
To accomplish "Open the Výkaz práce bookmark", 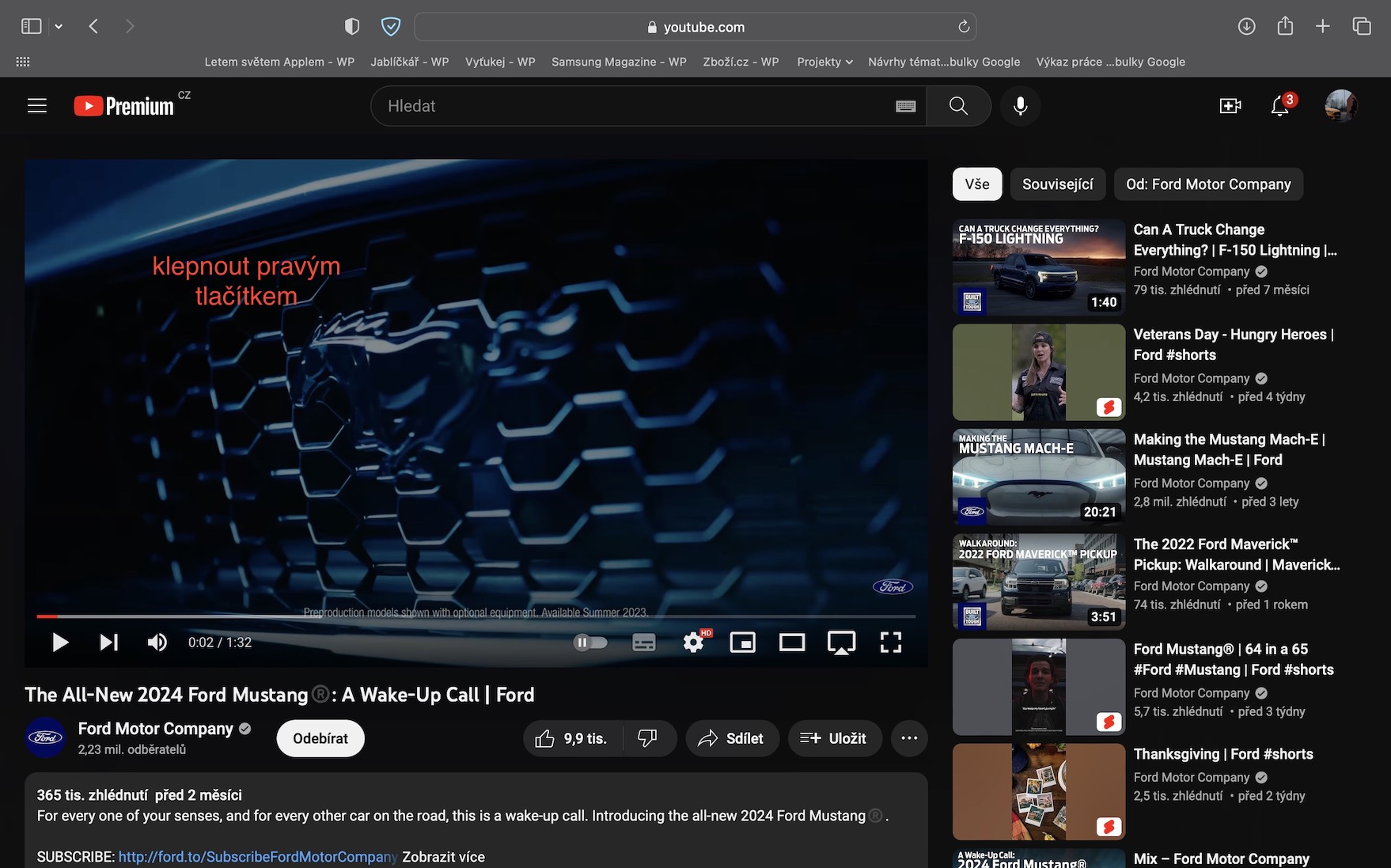I will tap(1111, 62).
